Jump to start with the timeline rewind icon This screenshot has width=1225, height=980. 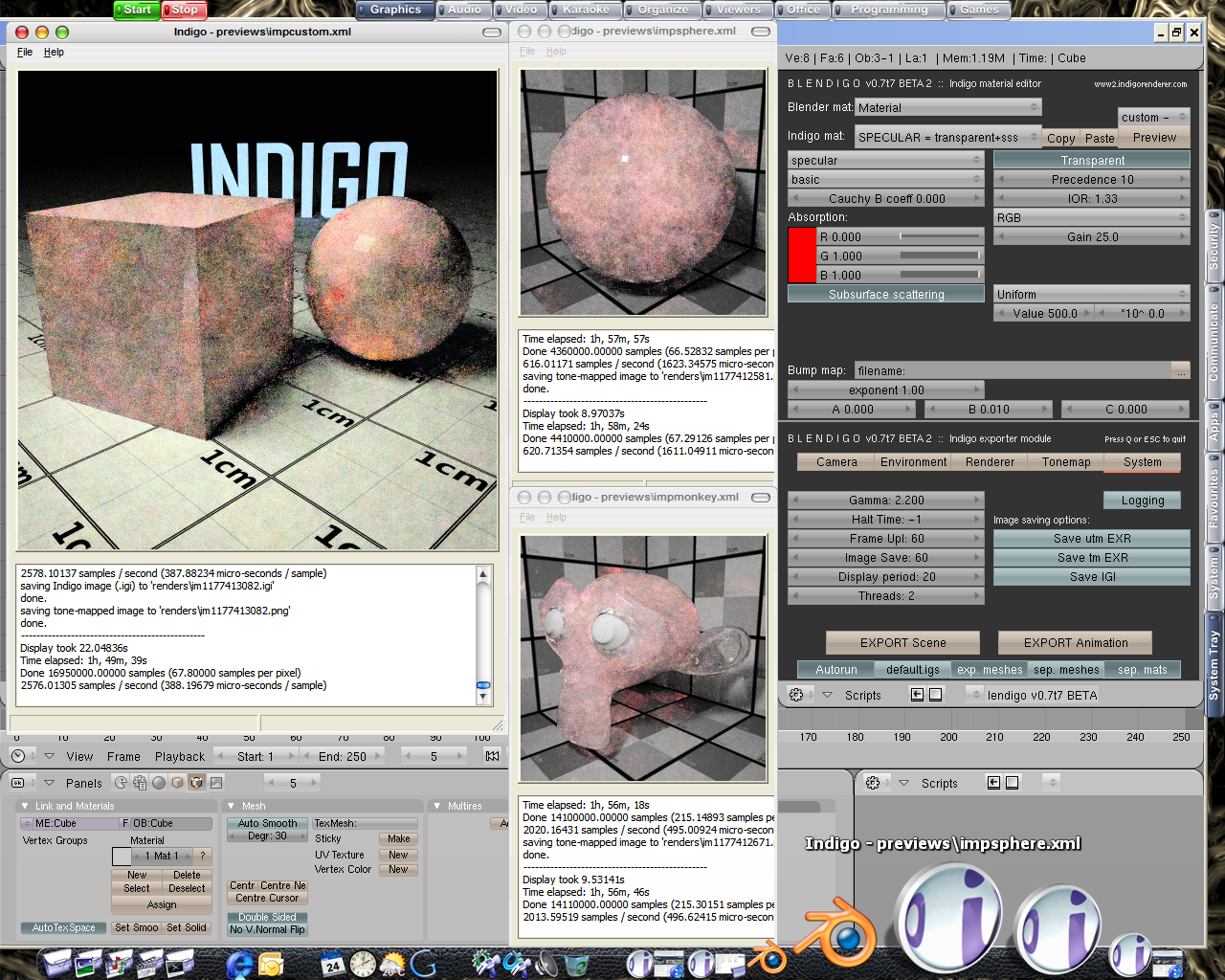(x=492, y=756)
